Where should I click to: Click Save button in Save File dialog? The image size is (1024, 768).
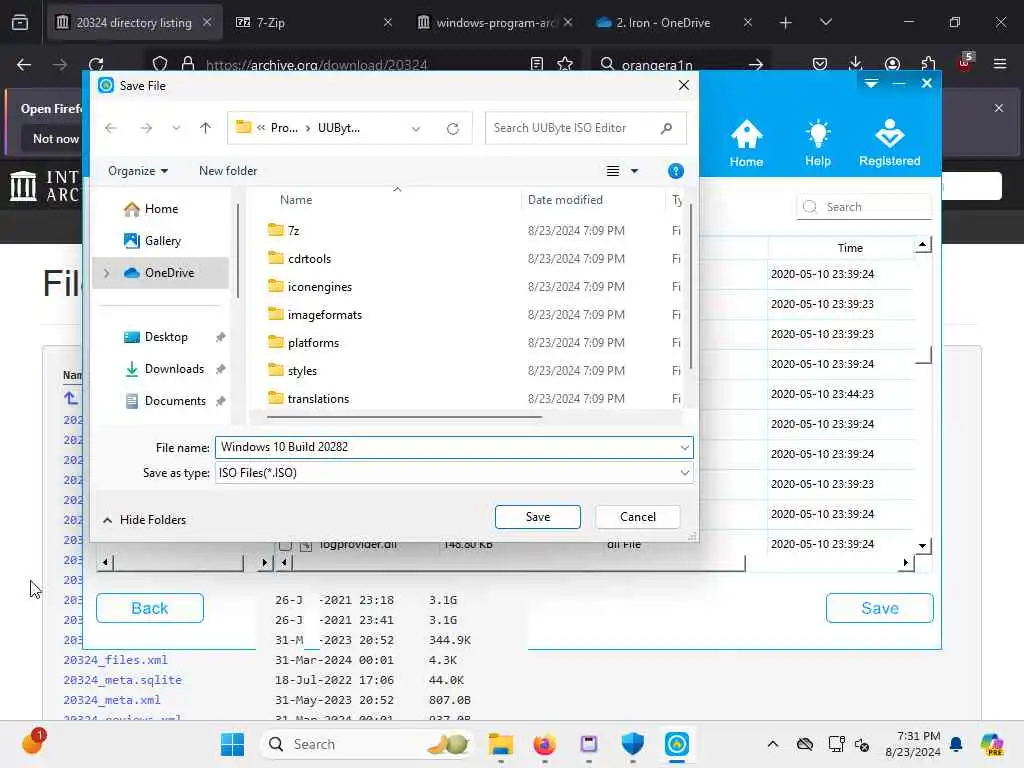click(x=537, y=517)
